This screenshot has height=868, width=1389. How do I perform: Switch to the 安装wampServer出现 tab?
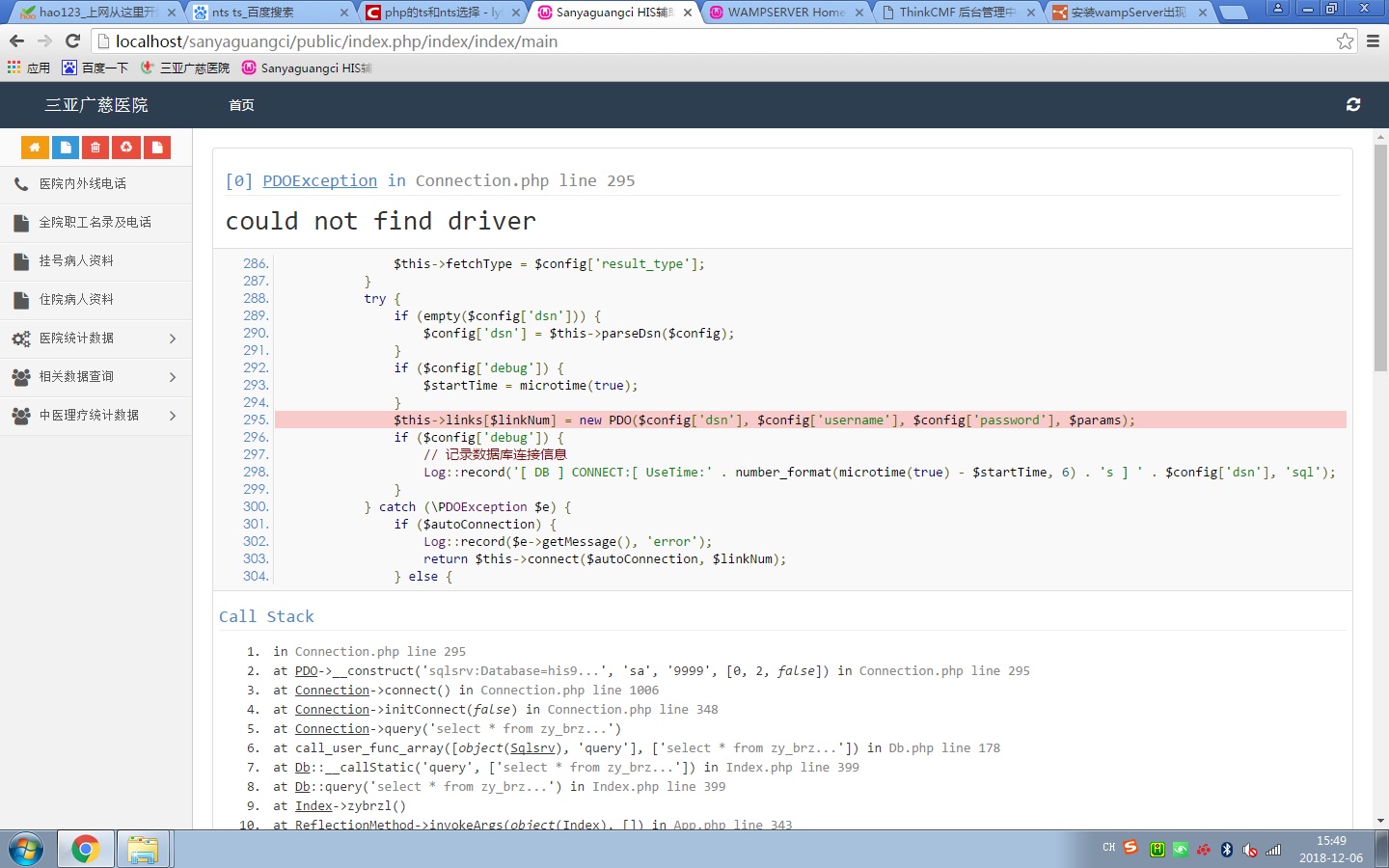[1130, 13]
